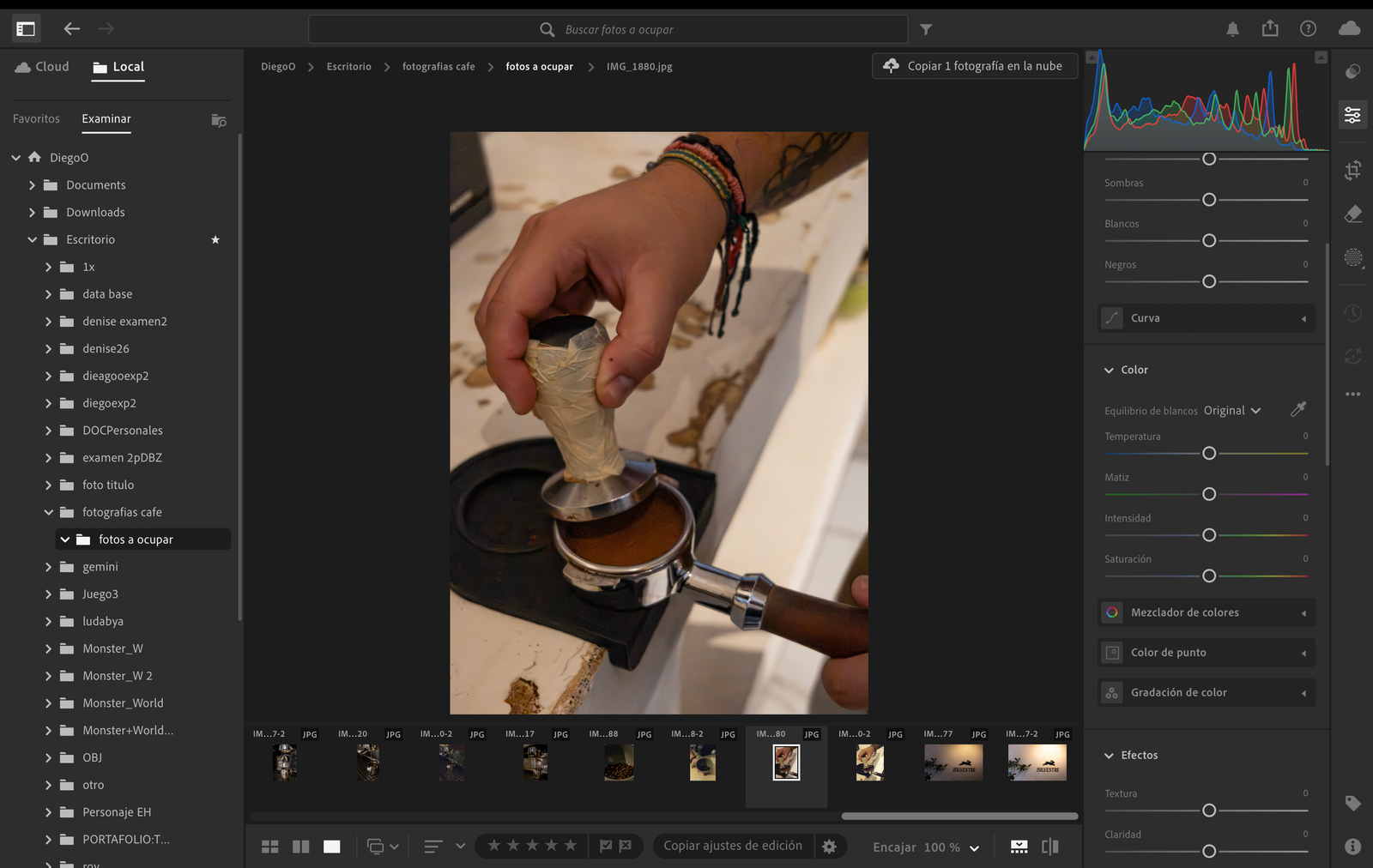Open copy edit settings gear

tap(829, 847)
